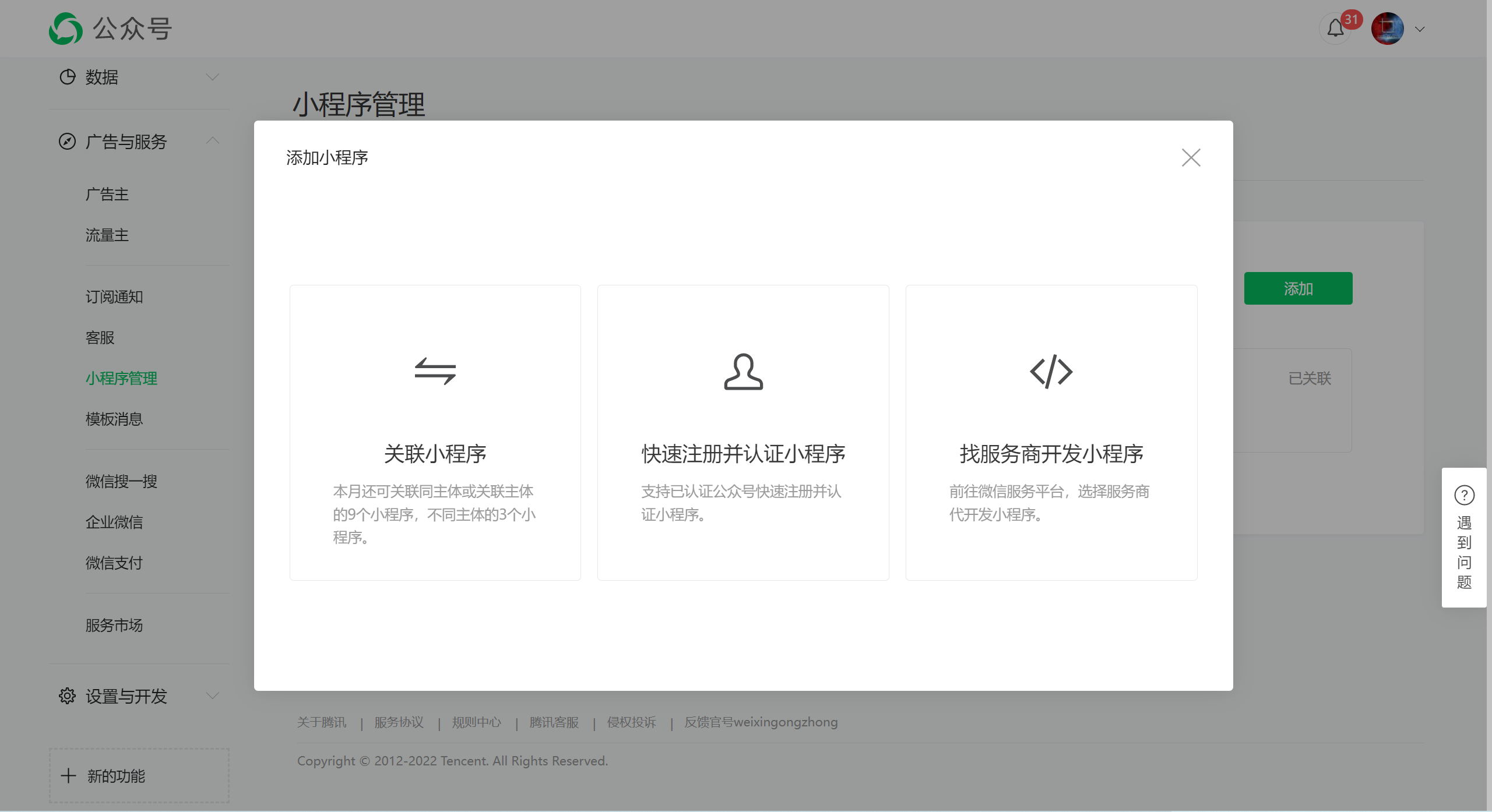Select 微信搜一搜 sidebar item
The image size is (1492, 812).
coord(121,481)
